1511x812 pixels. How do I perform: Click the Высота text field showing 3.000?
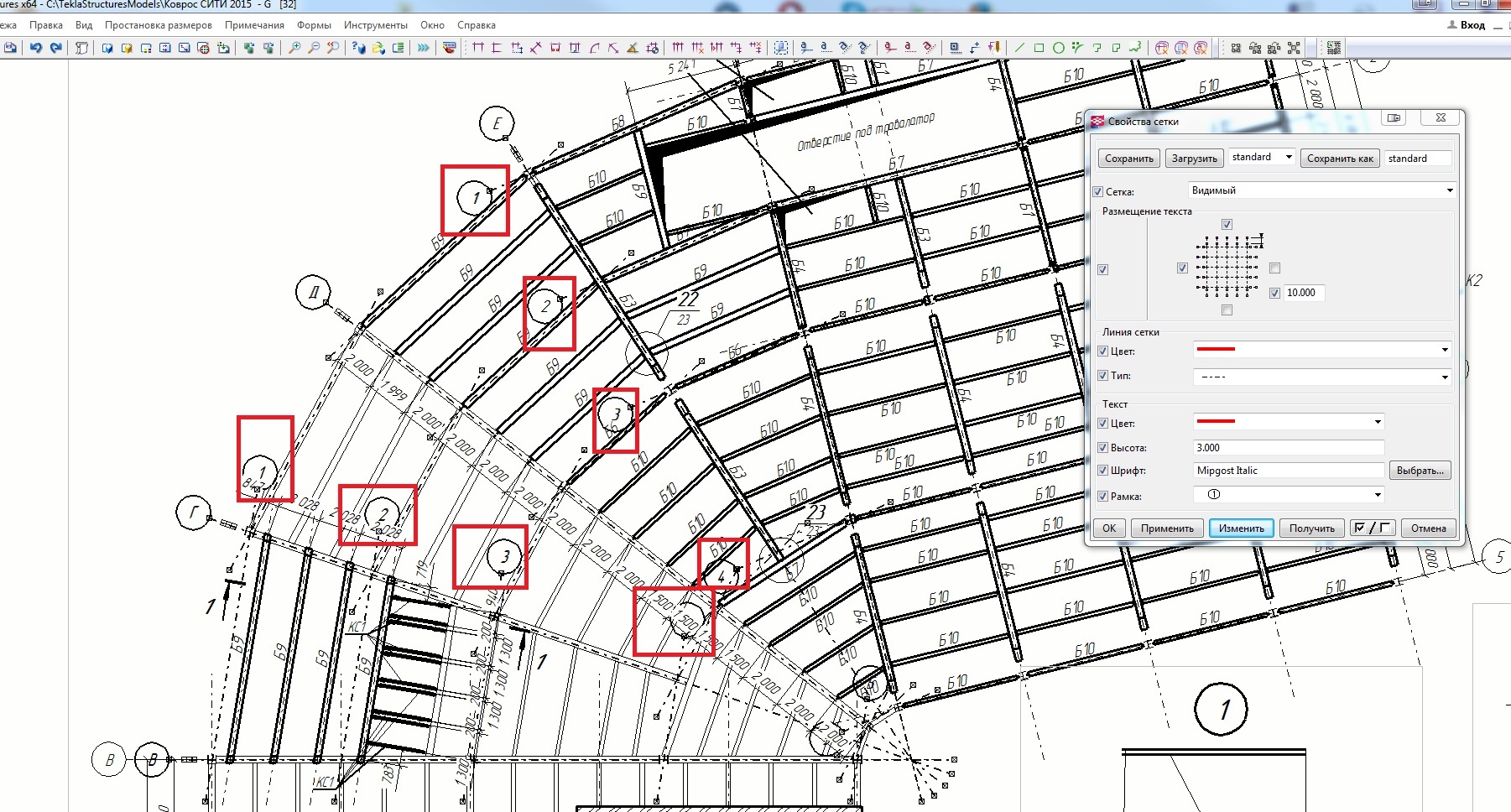(x=1288, y=448)
